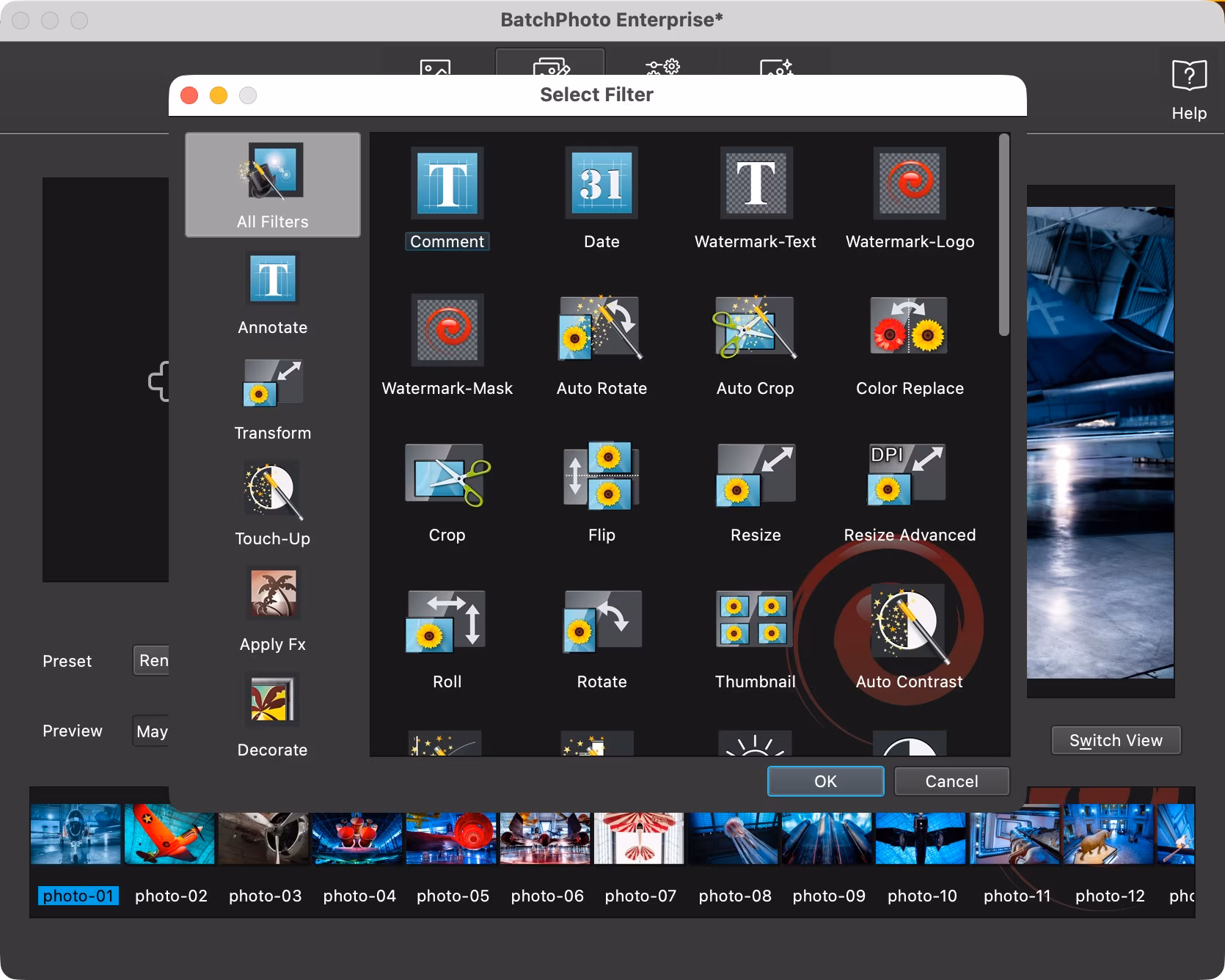This screenshot has height=980, width=1225.
Task: Switch to the Annotate category
Action: click(x=273, y=293)
